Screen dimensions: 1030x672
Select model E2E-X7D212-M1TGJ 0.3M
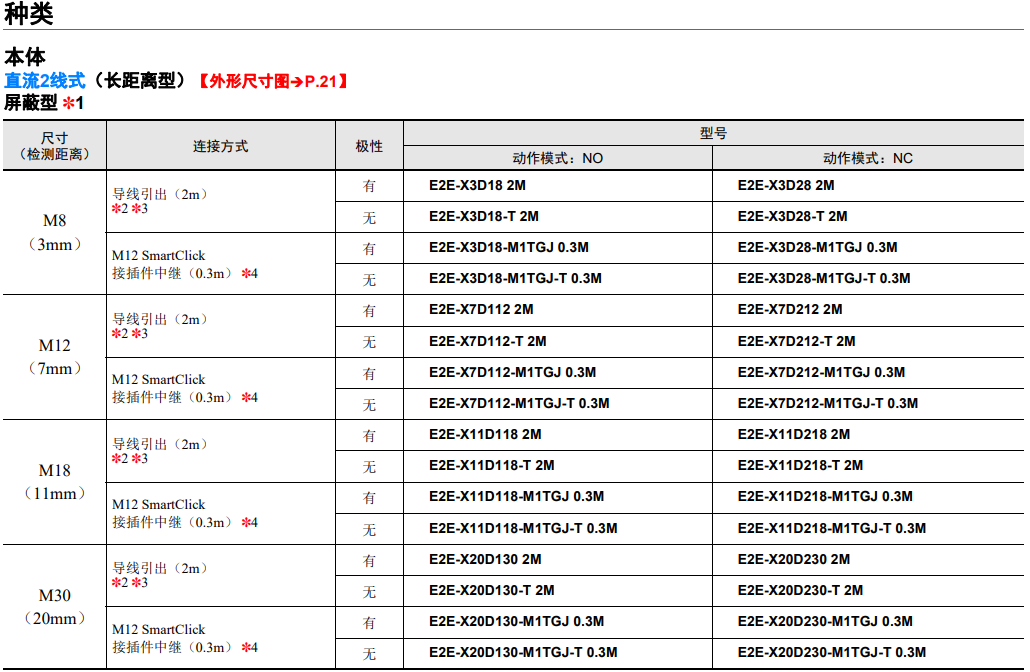822,372
